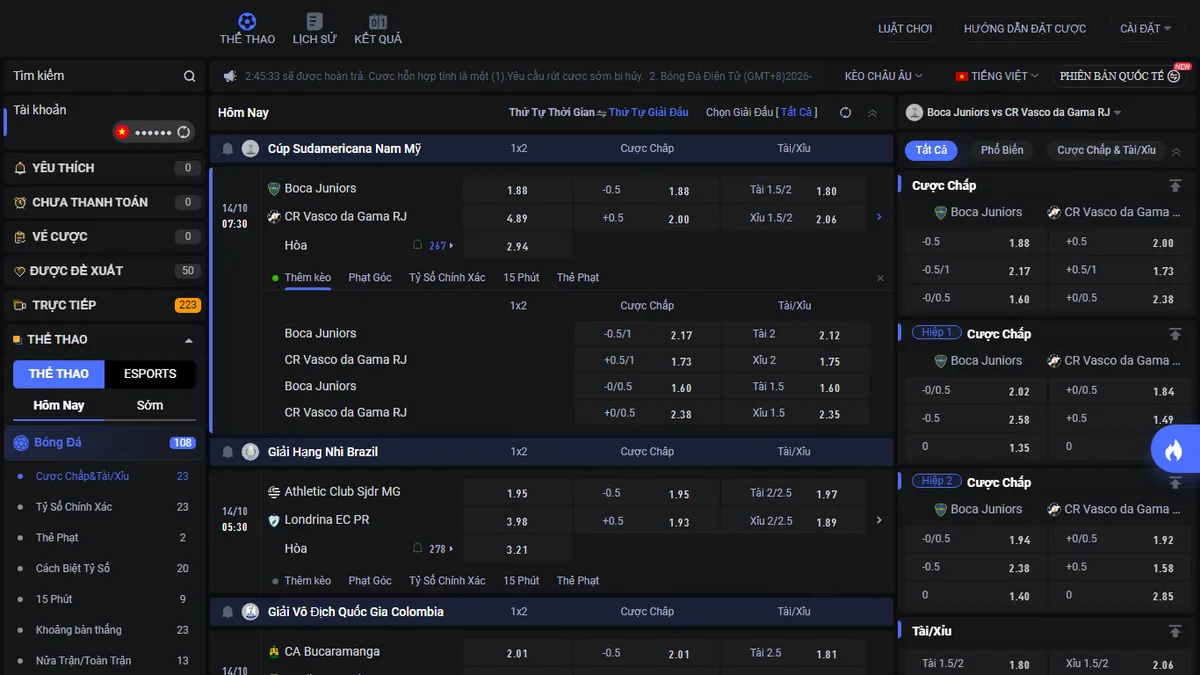Pin the Tài/Xỉu section to top
This screenshot has width=1200, height=675.
pyautogui.click(x=1175, y=631)
